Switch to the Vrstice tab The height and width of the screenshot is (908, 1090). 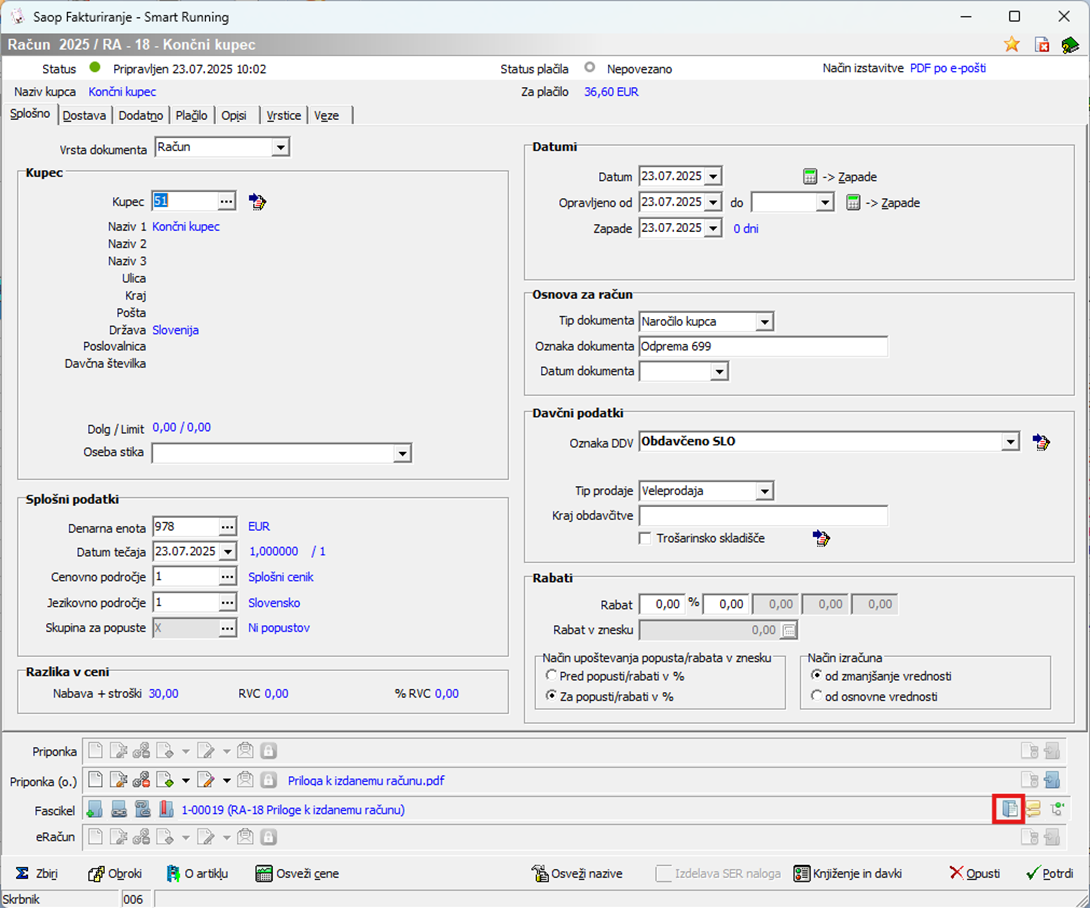pyautogui.click(x=283, y=115)
